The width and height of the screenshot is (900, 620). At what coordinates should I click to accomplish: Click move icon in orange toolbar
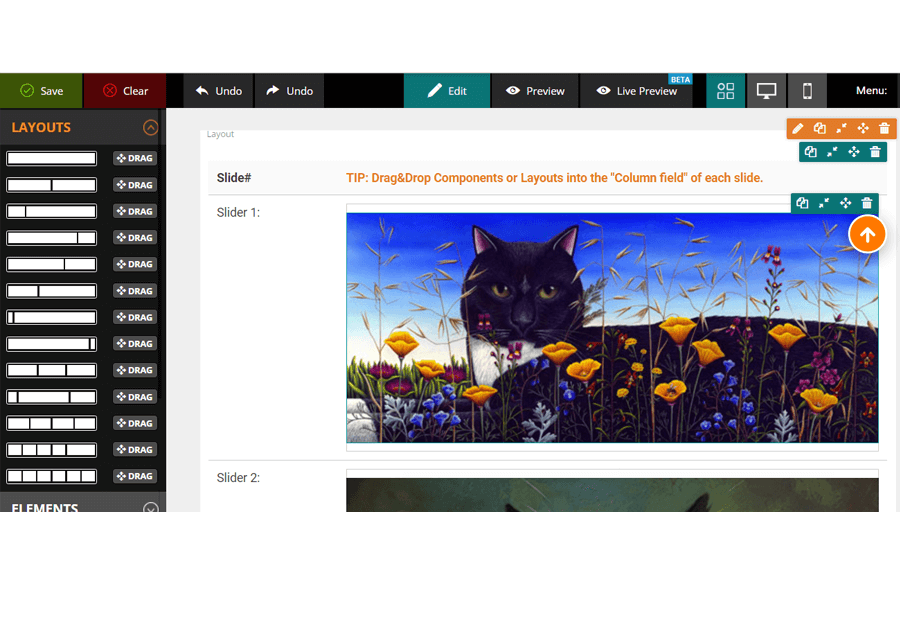(863, 129)
